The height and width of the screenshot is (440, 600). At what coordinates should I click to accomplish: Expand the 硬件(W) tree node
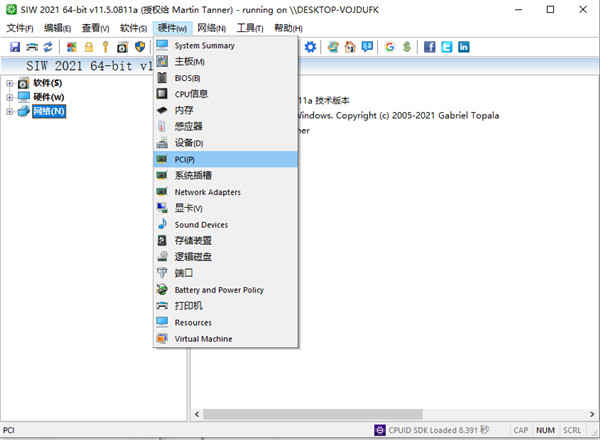click(10, 97)
